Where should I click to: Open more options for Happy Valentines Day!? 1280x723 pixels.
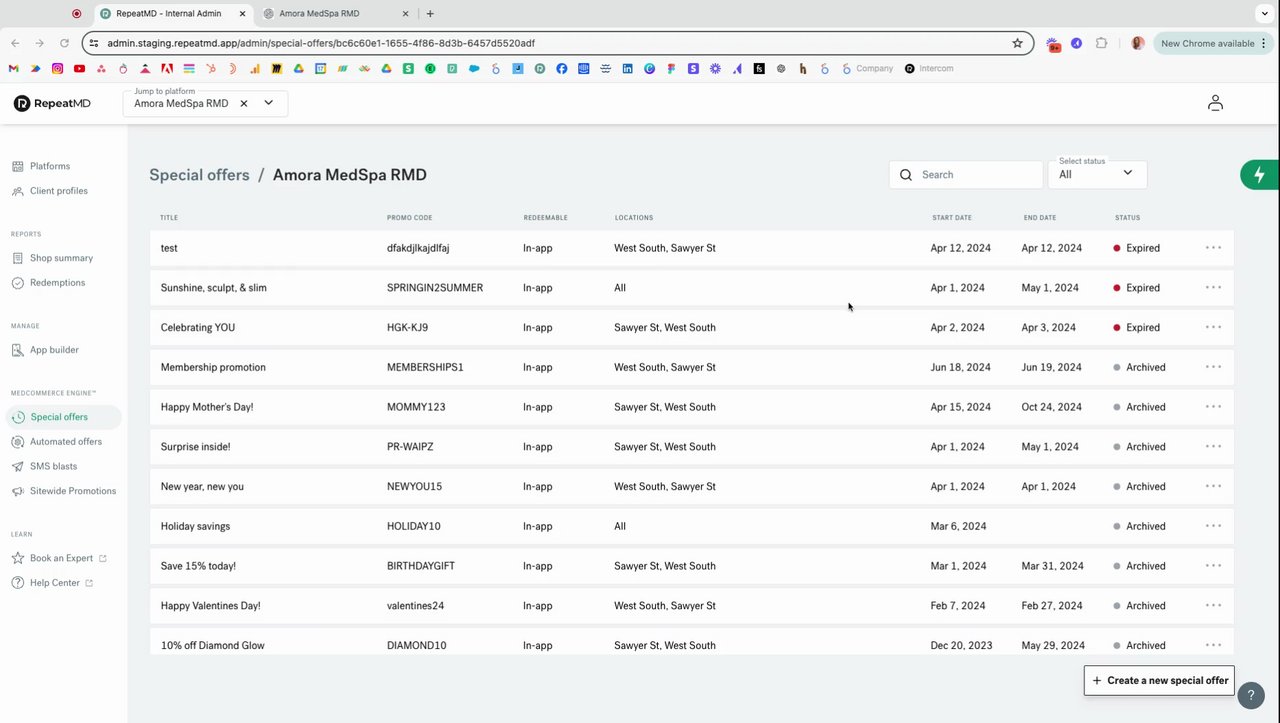tap(1213, 605)
